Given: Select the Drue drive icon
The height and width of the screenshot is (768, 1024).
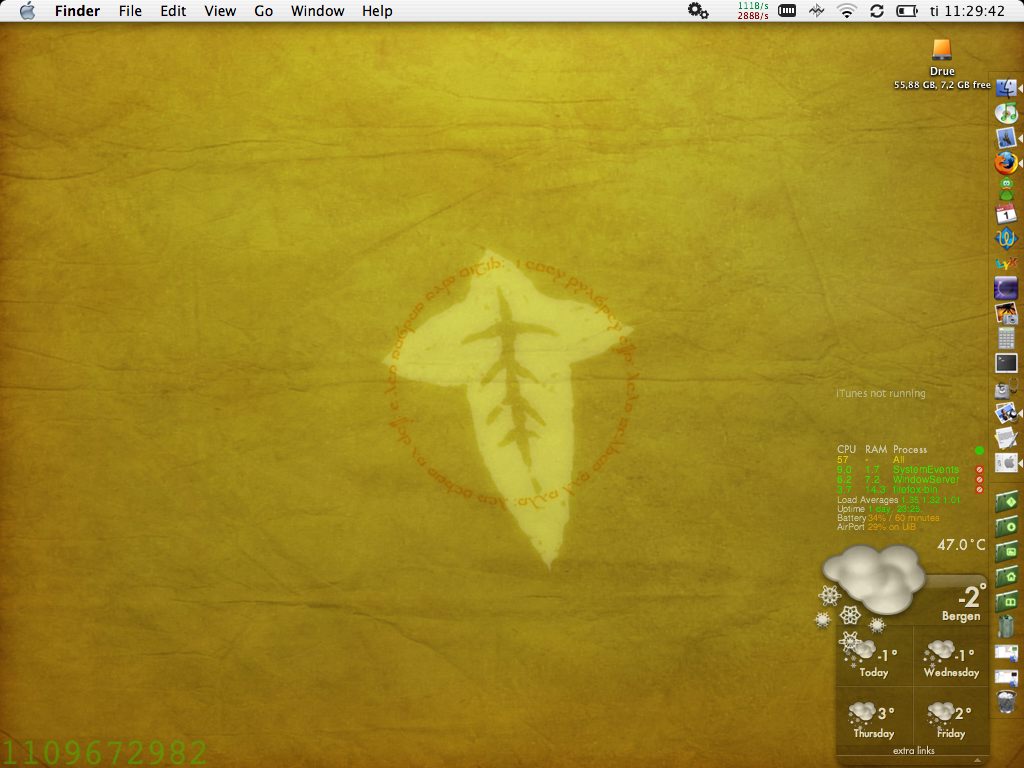Looking at the screenshot, I should (x=942, y=50).
